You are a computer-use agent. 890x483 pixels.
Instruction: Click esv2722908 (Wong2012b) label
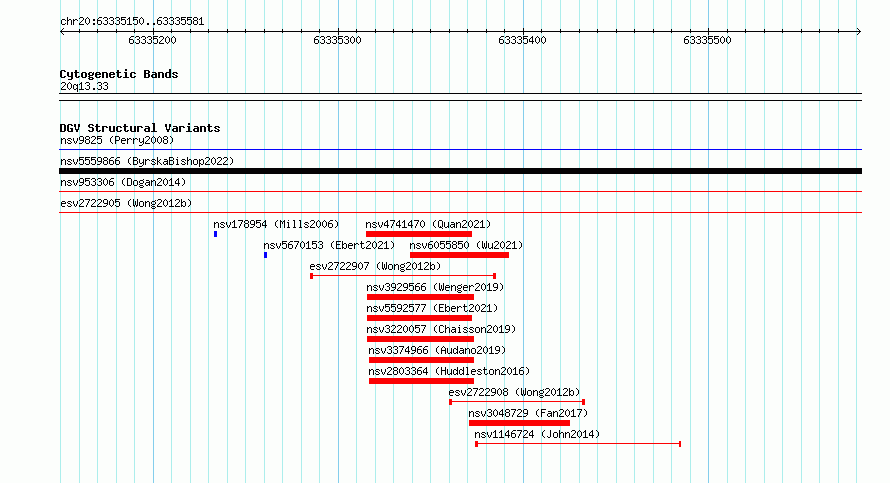point(514,392)
